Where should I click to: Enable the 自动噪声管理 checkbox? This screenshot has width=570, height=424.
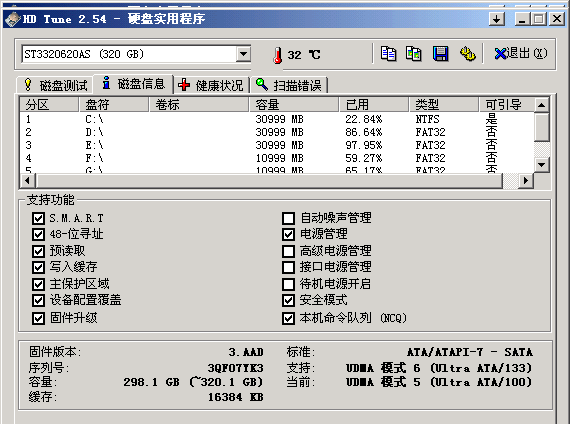(288, 218)
